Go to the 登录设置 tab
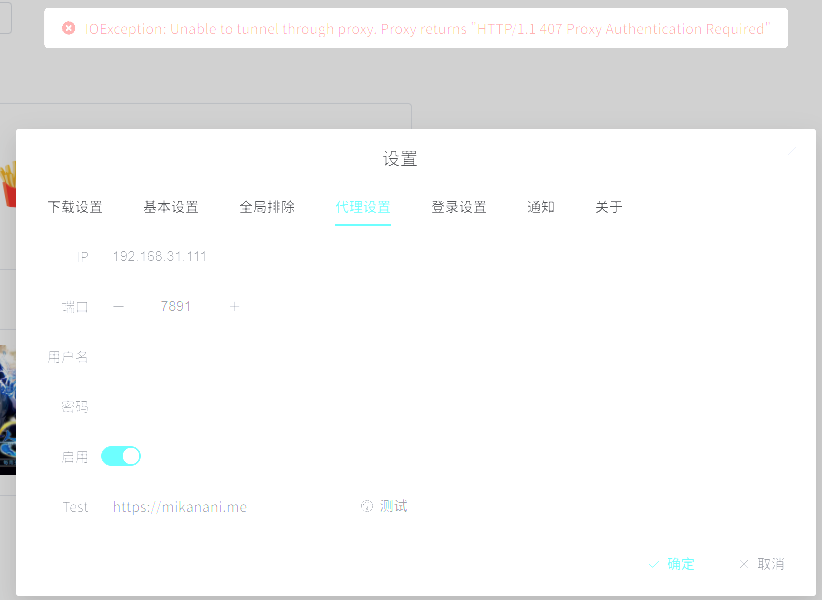 (x=459, y=207)
